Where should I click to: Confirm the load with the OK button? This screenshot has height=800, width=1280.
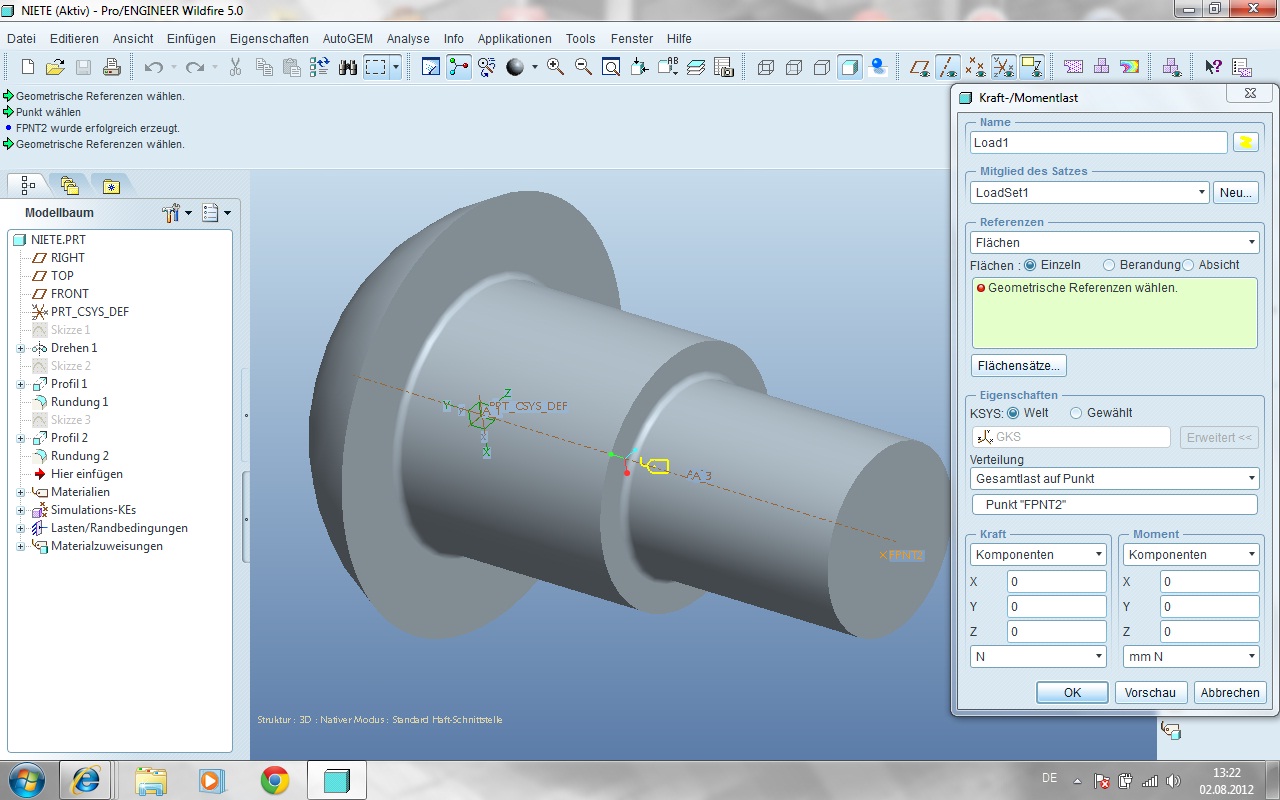click(x=1072, y=693)
